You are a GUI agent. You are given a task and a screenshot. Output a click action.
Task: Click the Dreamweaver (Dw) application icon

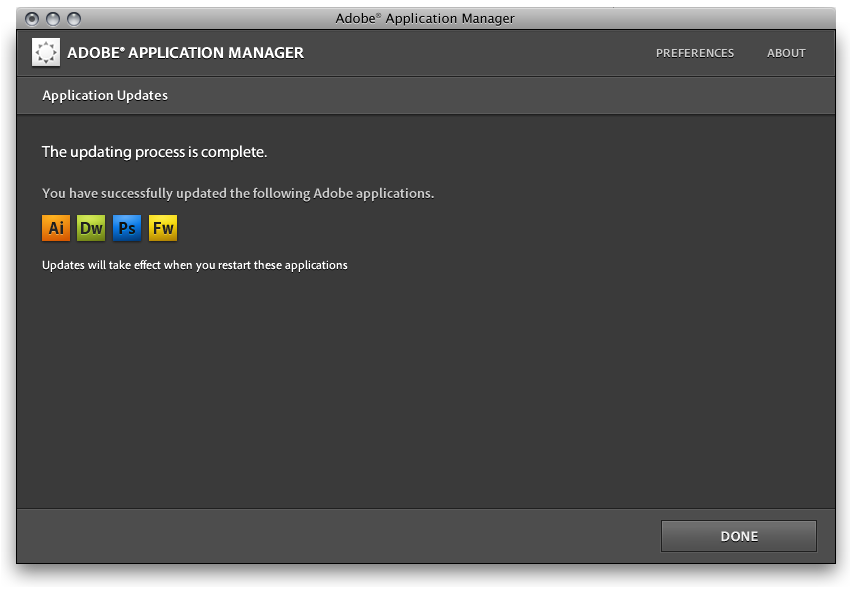pyautogui.click(x=91, y=228)
